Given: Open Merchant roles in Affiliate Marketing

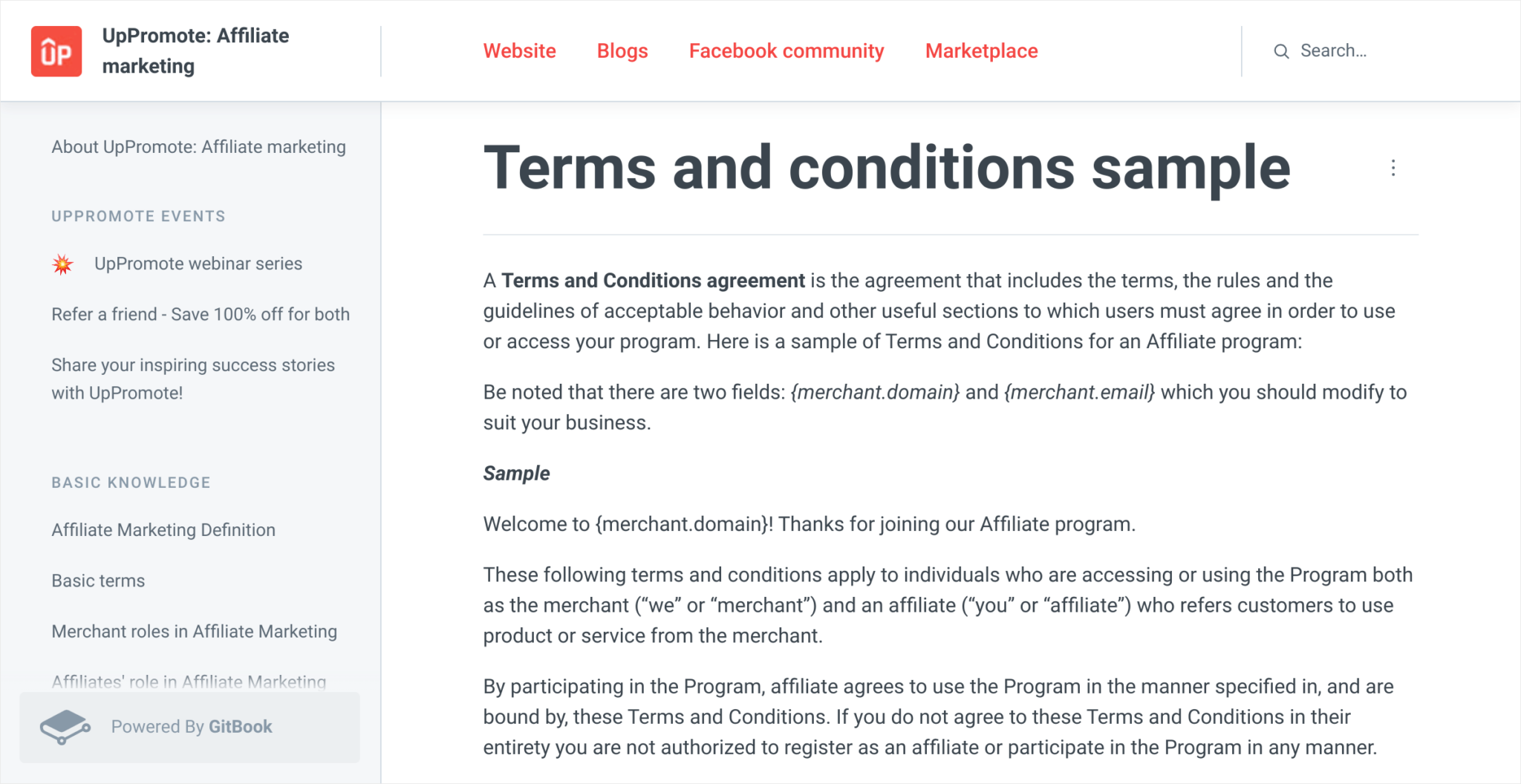Looking at the screenshot, I should [x=194, y=631].
